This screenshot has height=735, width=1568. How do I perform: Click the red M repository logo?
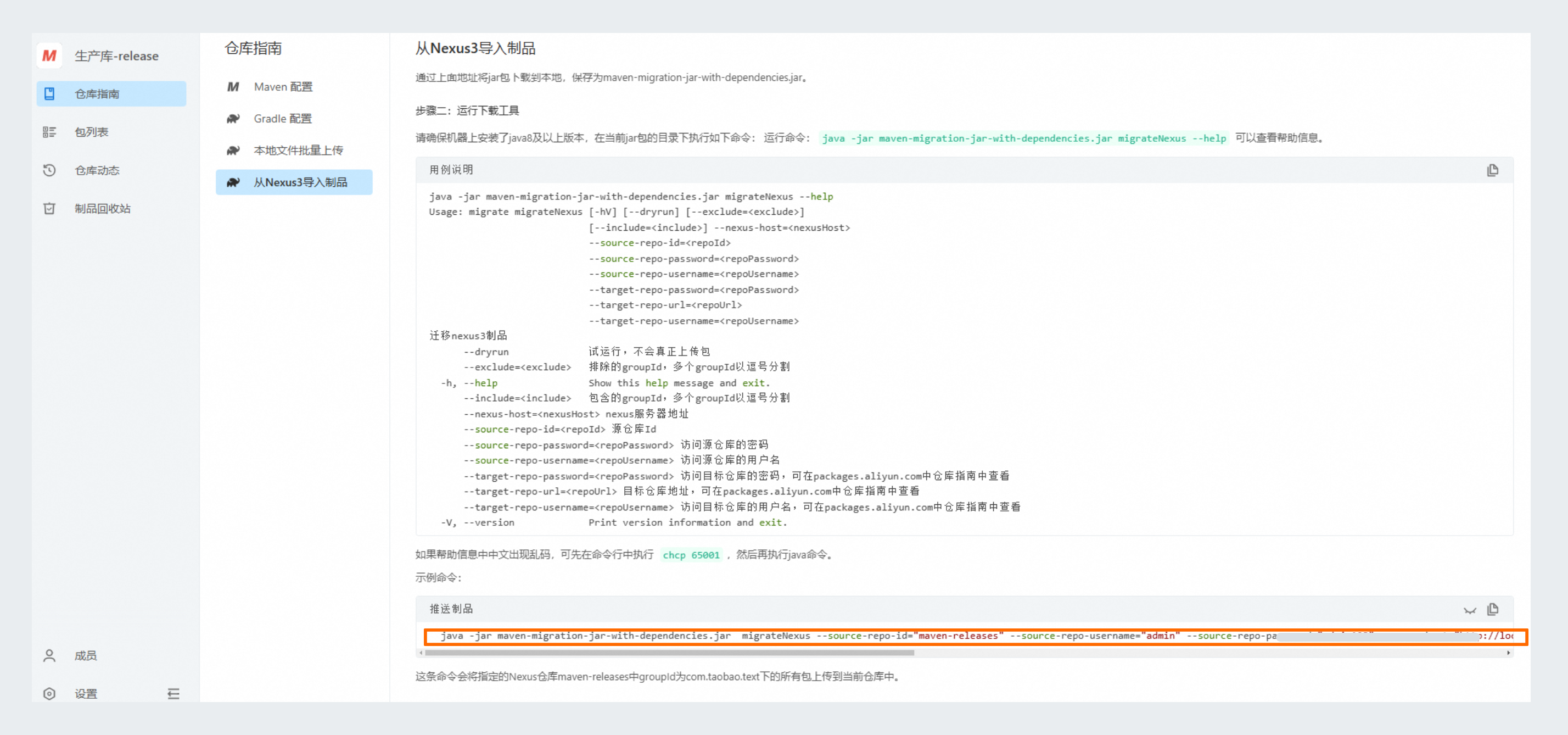point(49,56)
